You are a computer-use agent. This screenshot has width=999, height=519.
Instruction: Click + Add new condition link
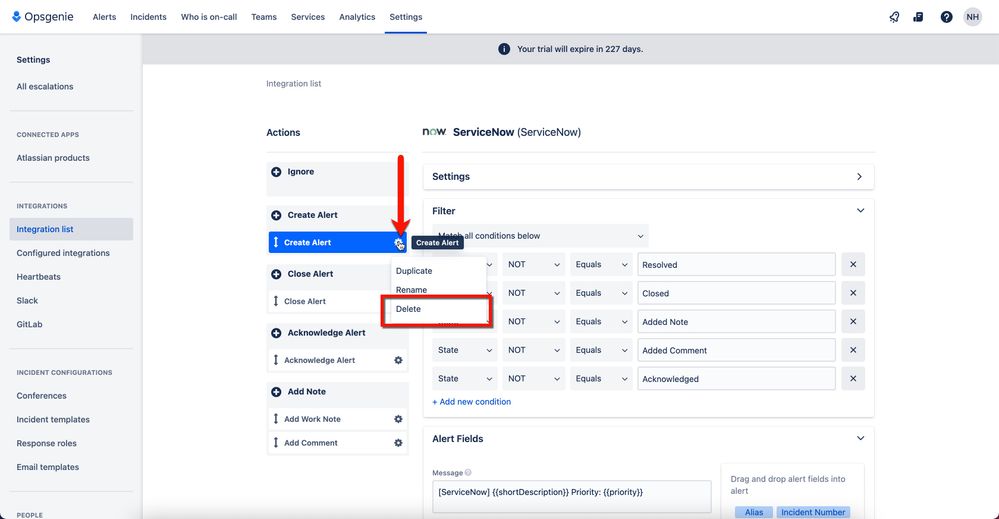tap(471, 402)
